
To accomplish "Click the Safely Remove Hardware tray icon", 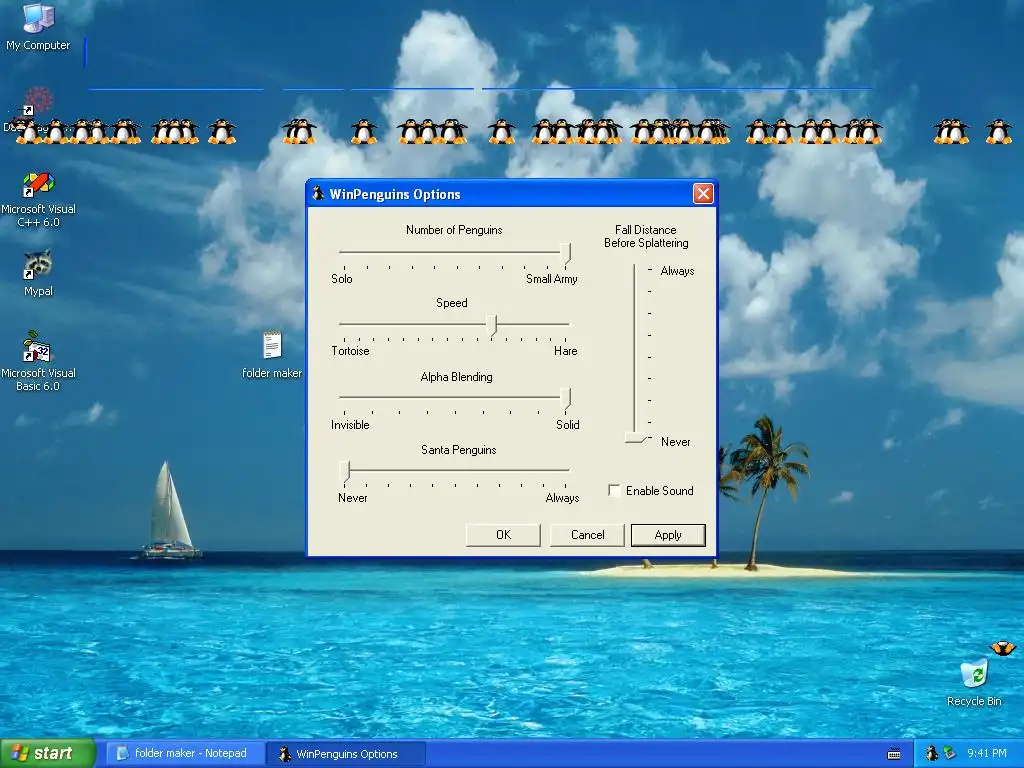I will pos(950,753).
